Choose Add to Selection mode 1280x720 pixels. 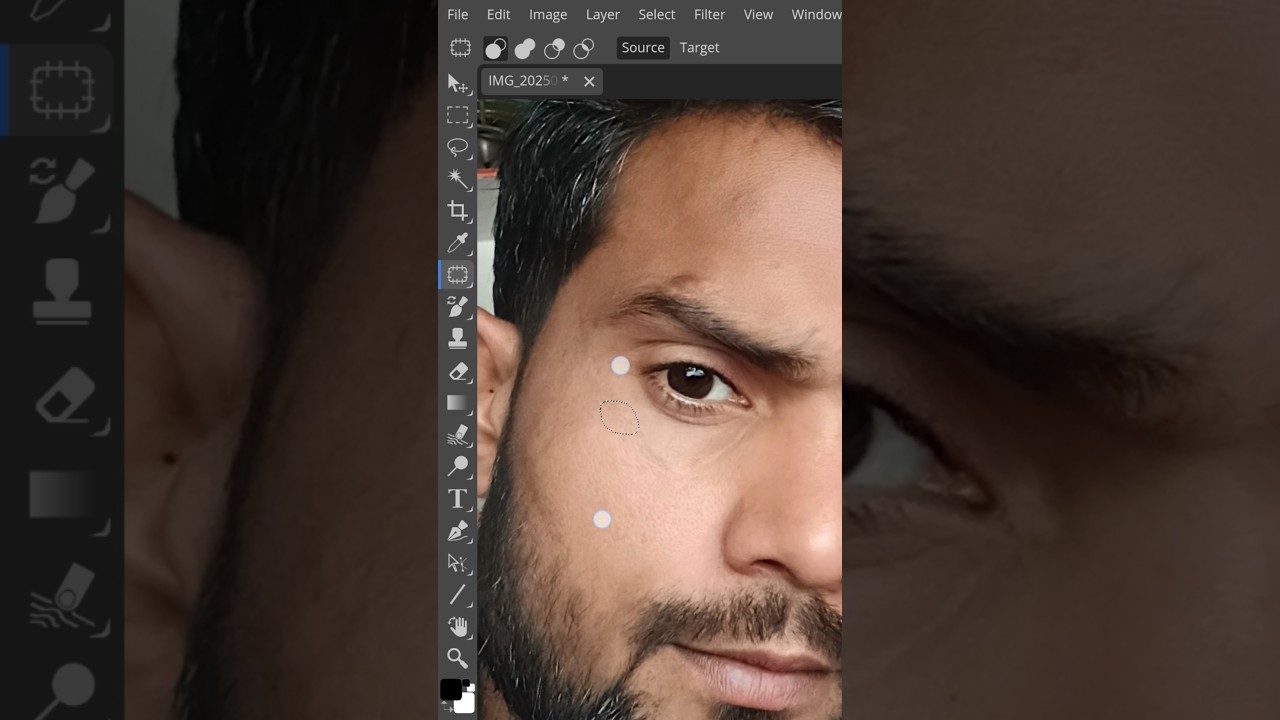click(525, 48)
